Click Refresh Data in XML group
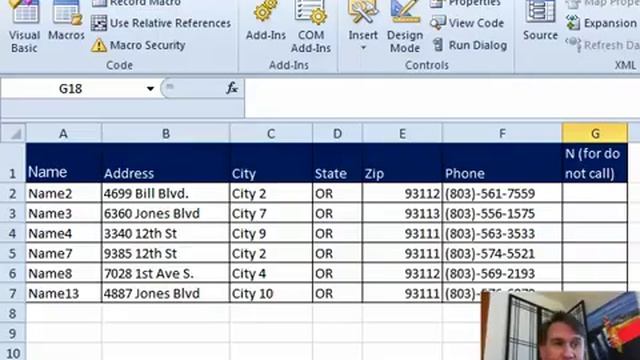The width and height of the screenshot is (640, 360). click(x=602, y=45)
